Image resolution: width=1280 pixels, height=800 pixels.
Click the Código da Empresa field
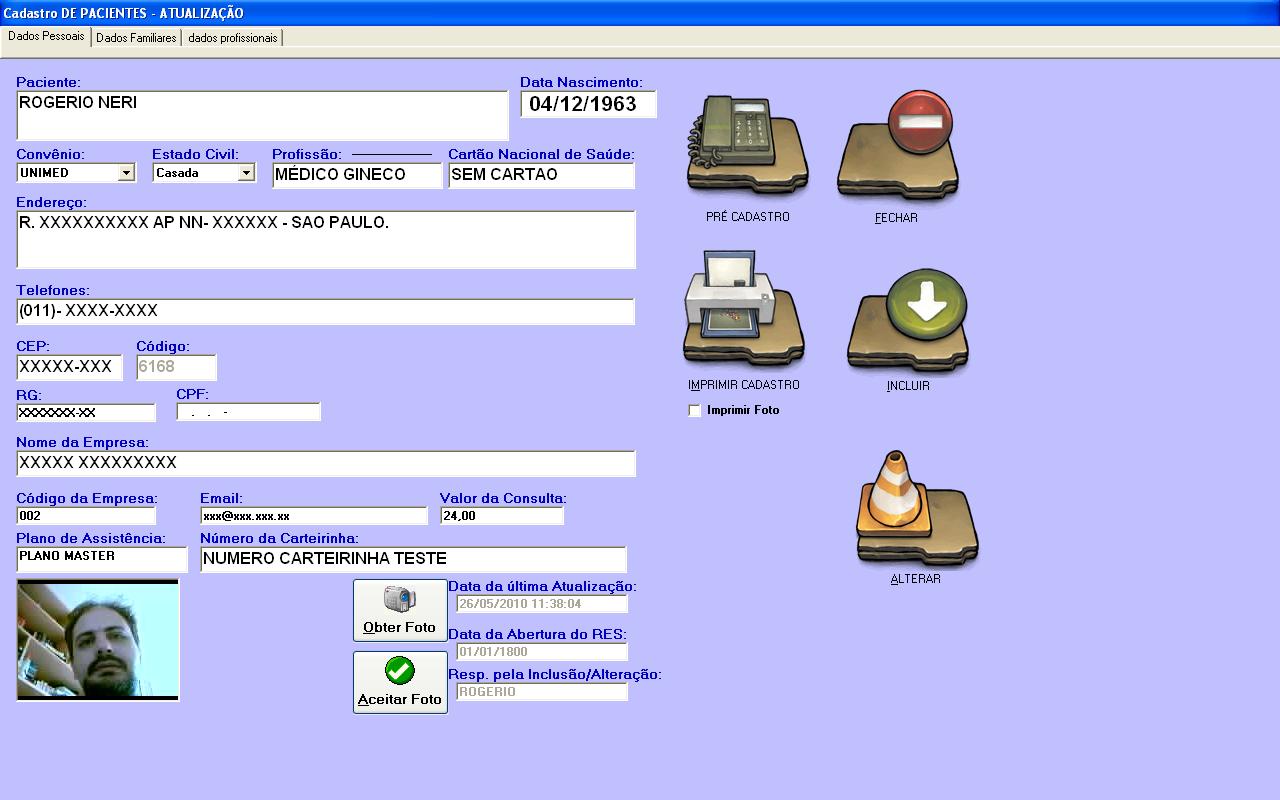(86, 516)
